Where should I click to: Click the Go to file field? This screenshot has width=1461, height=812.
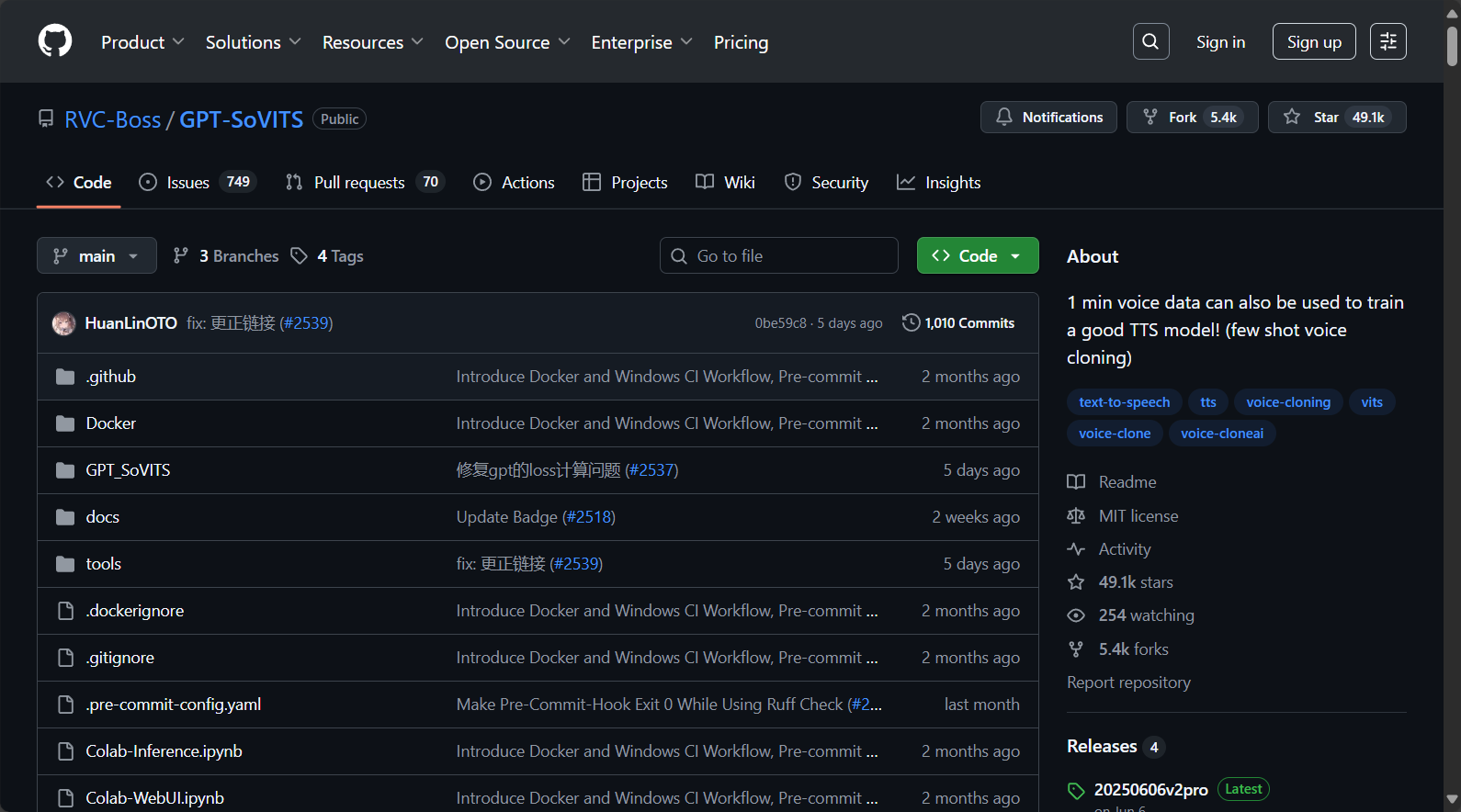click(x=779, y=255)
